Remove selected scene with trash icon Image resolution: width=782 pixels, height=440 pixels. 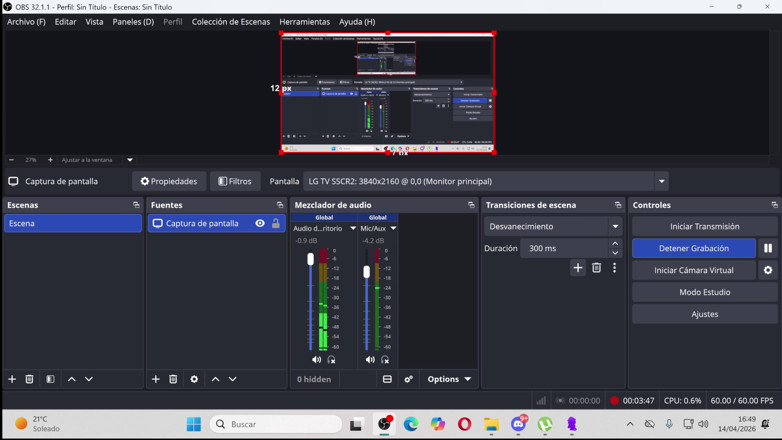(29, 379)
